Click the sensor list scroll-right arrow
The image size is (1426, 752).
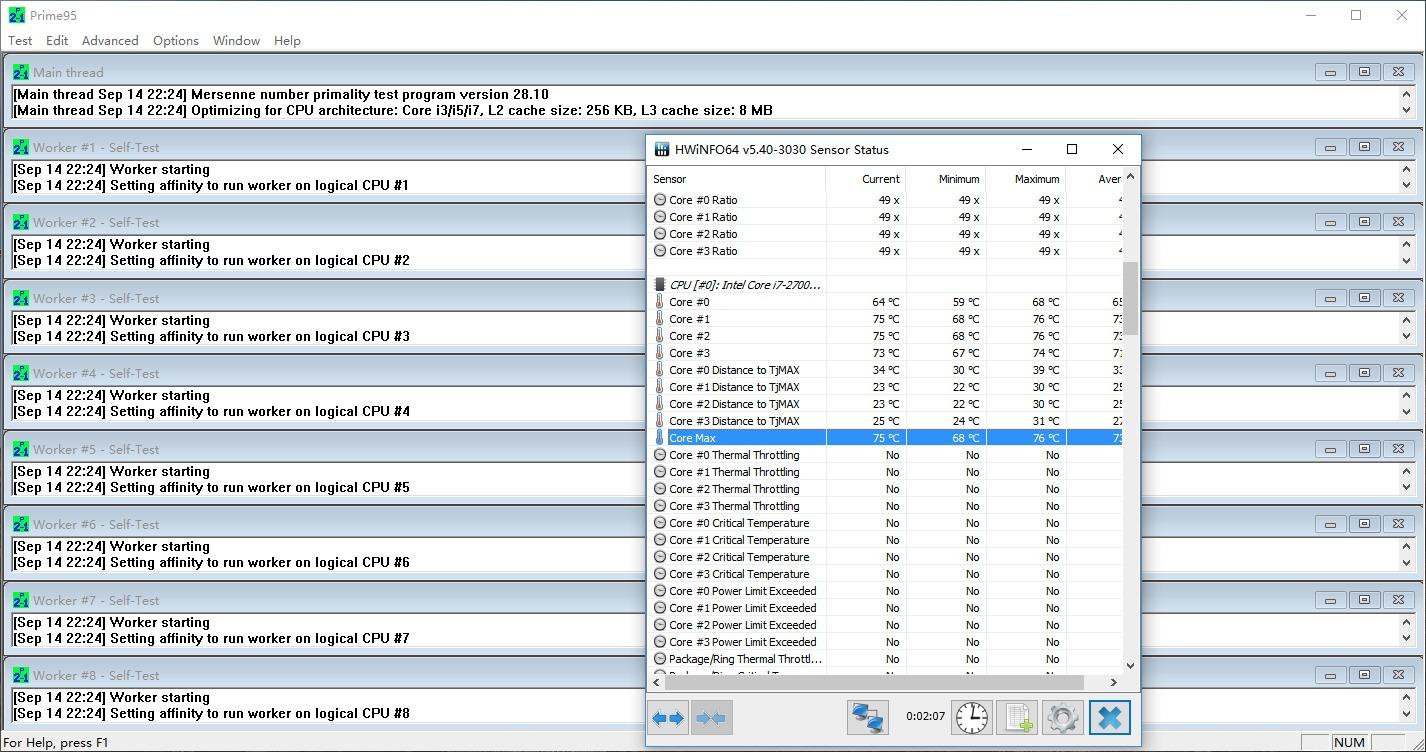1115,682
